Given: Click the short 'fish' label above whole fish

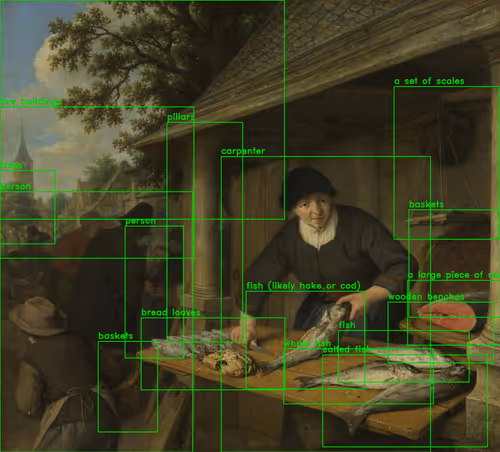Looking at the screenshot, I should (x=347, y=325).
